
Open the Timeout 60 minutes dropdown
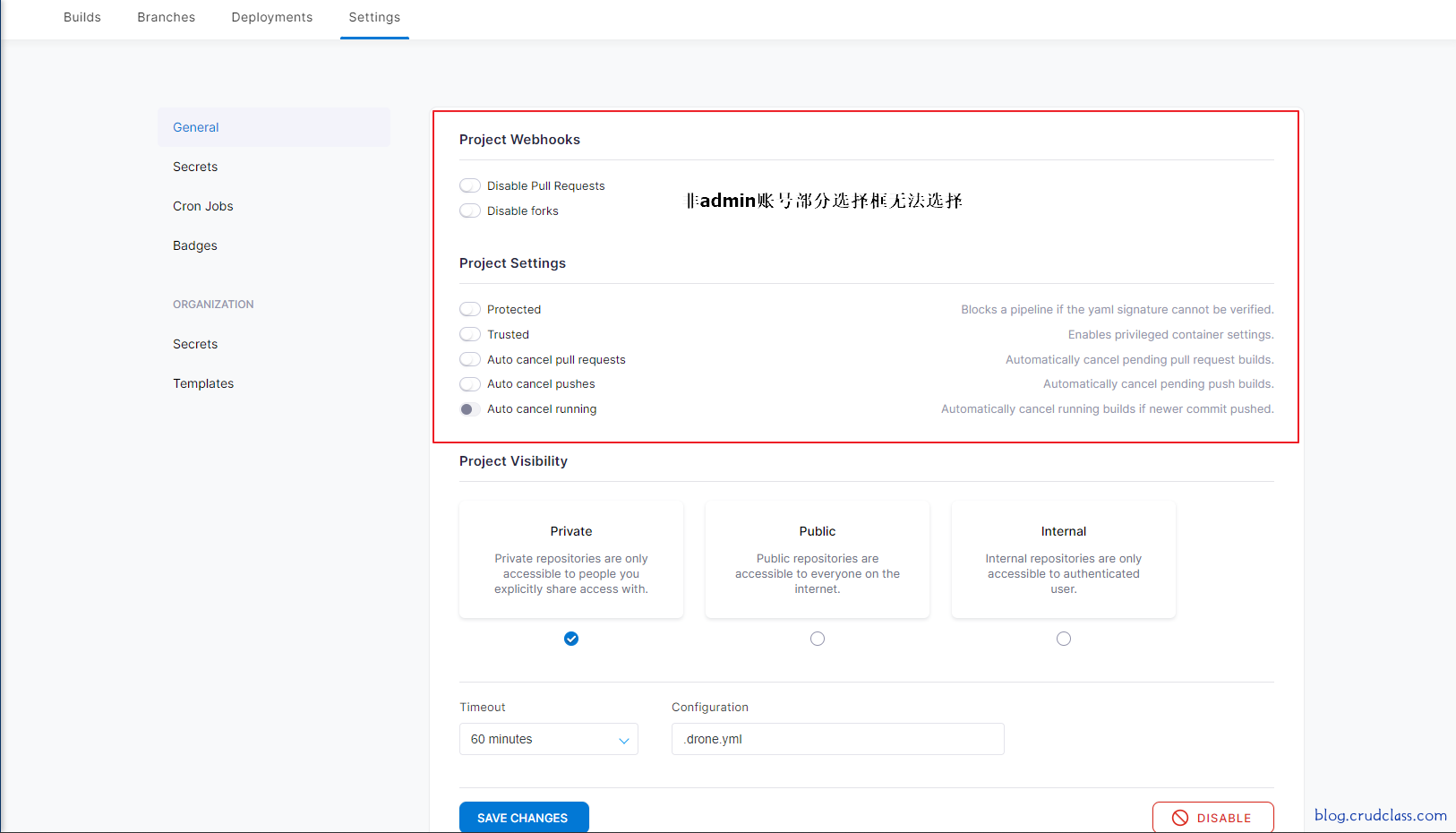(548, 739)
